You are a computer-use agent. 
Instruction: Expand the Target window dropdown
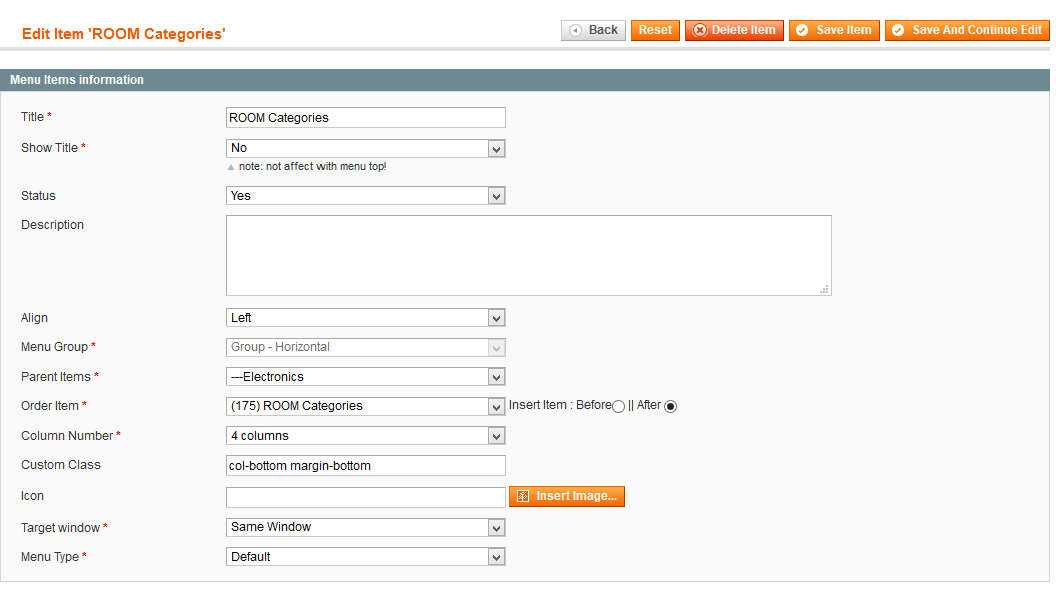click(366, 527)
